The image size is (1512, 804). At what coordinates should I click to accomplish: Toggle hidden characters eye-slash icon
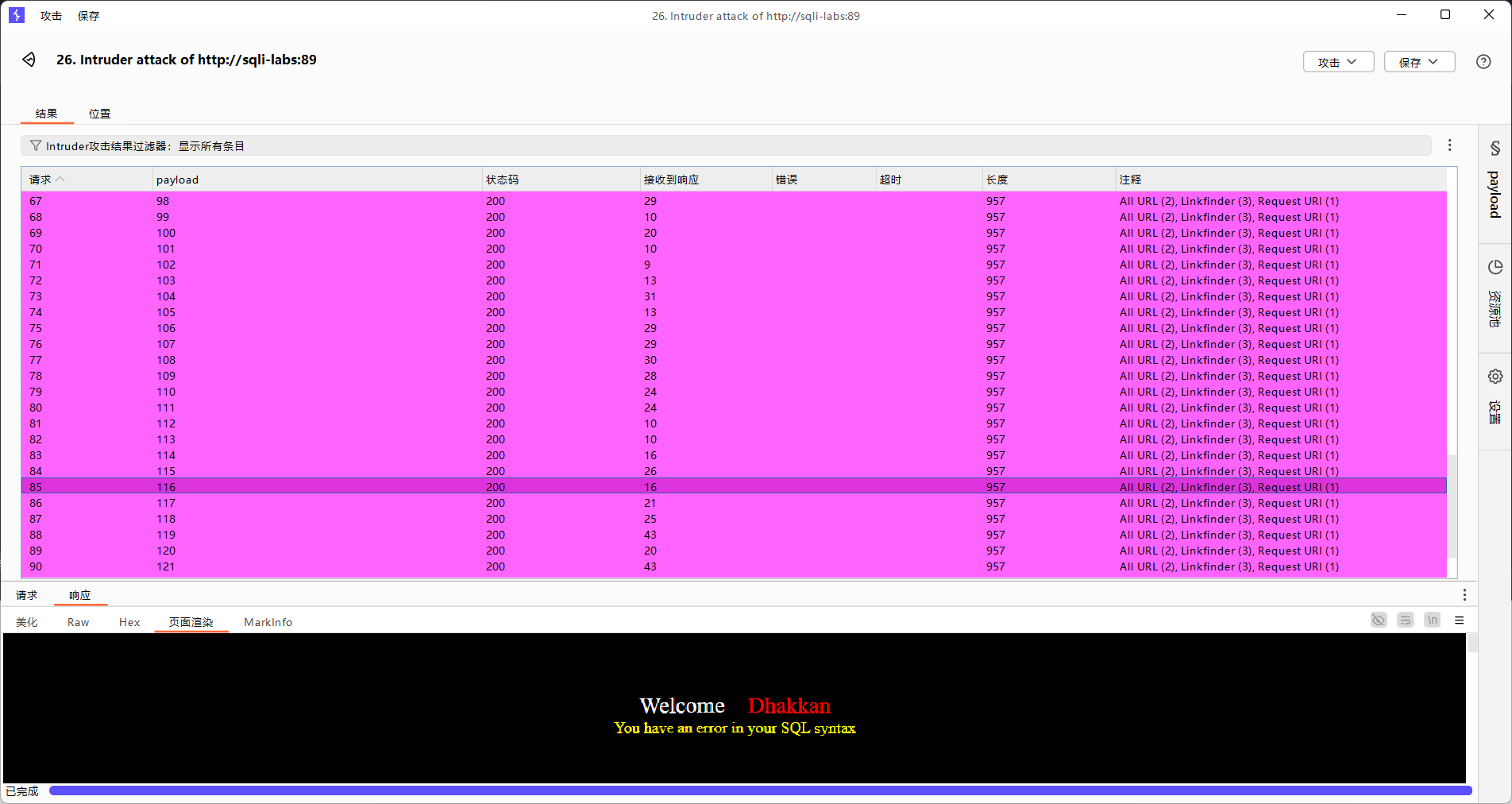(1379, 620)
